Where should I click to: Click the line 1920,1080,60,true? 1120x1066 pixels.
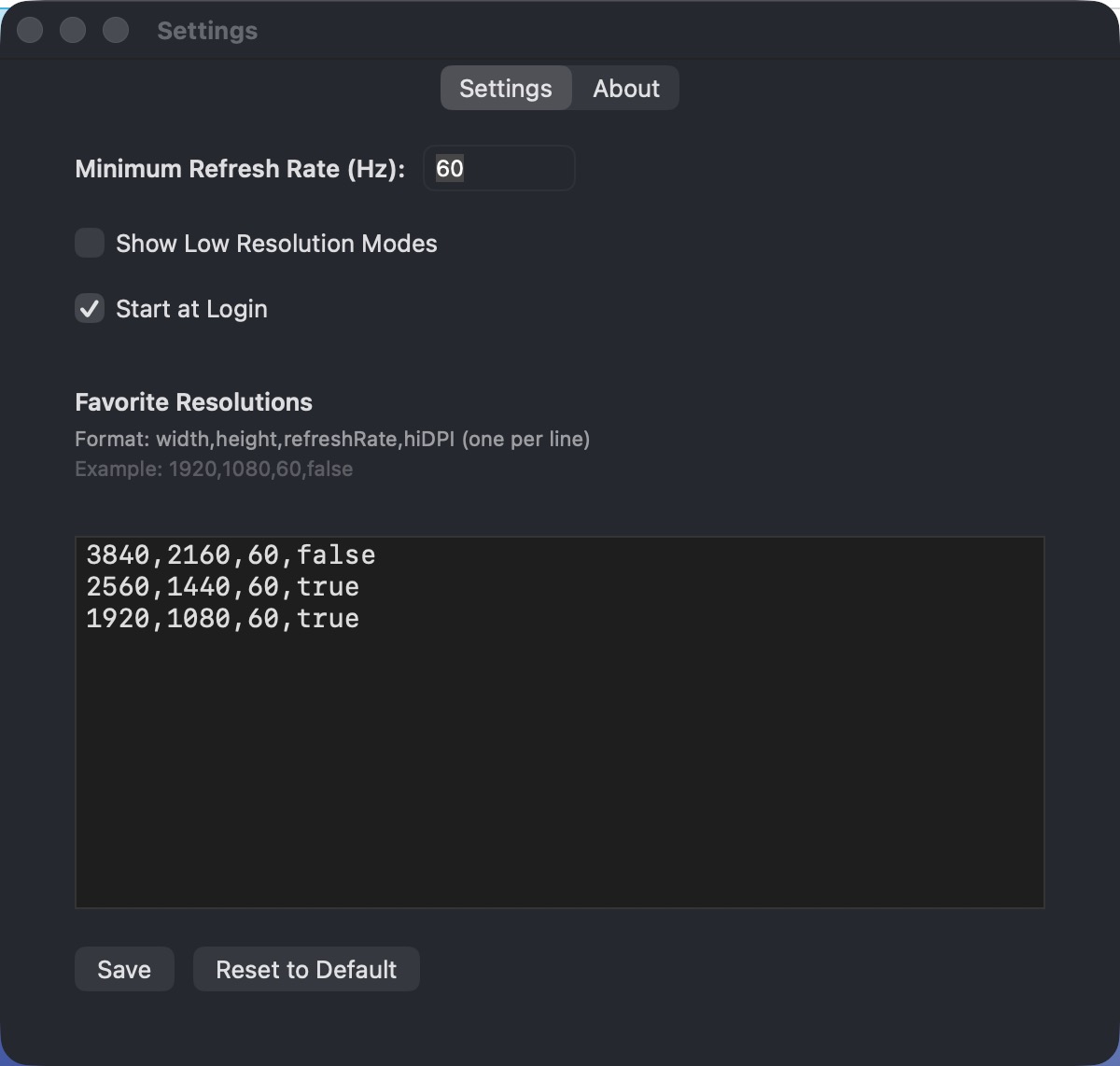(222, 618)
